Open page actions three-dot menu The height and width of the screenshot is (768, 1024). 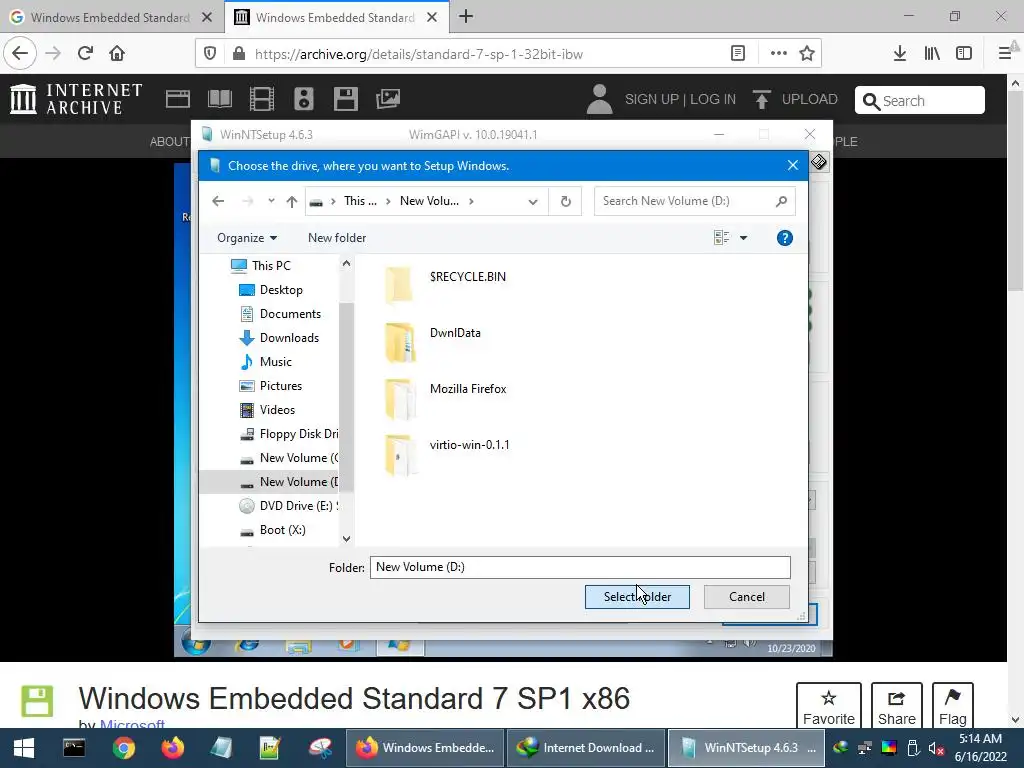[x=778, y=54]
